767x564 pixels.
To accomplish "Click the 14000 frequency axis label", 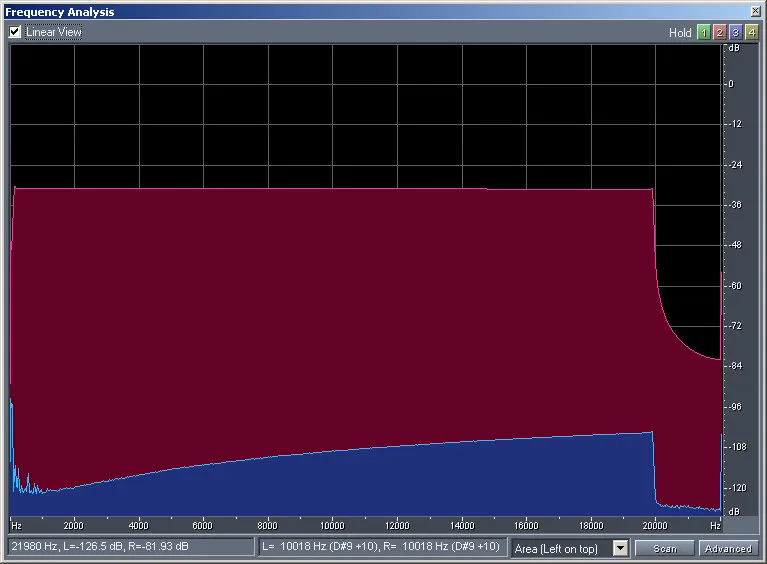I will 462,526.
